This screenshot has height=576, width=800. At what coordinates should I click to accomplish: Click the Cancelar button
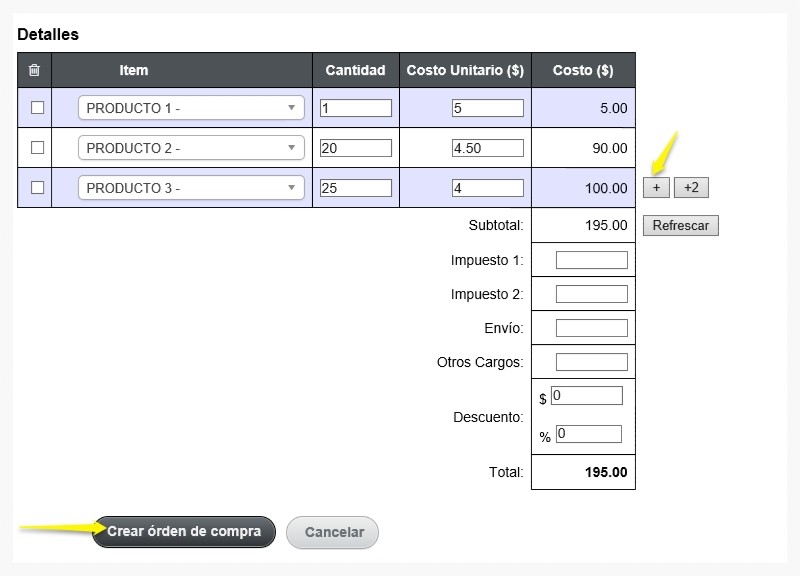coord(333,532)
